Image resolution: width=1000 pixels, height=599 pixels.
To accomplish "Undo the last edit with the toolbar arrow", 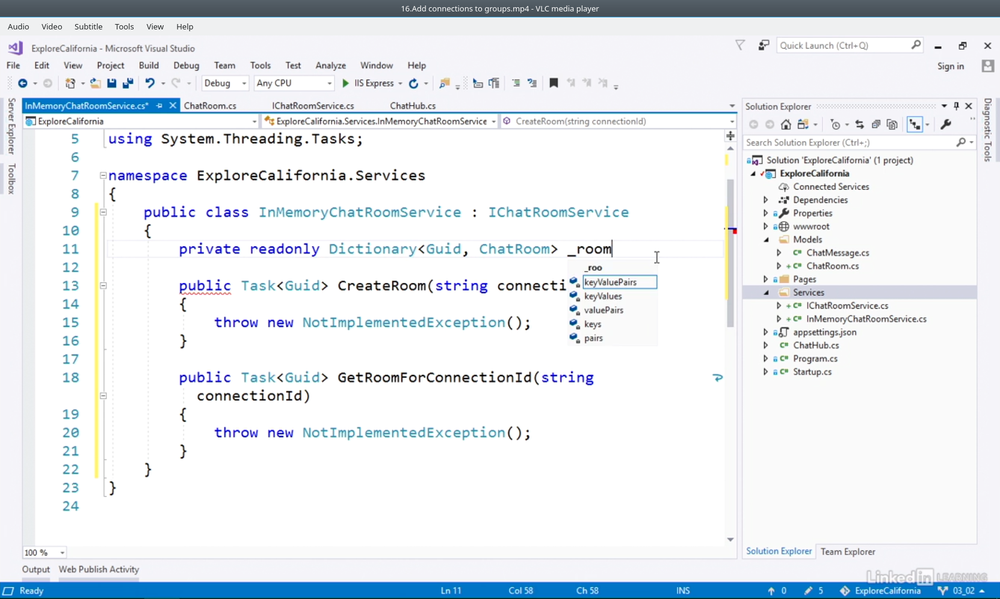I will point(150,83).
